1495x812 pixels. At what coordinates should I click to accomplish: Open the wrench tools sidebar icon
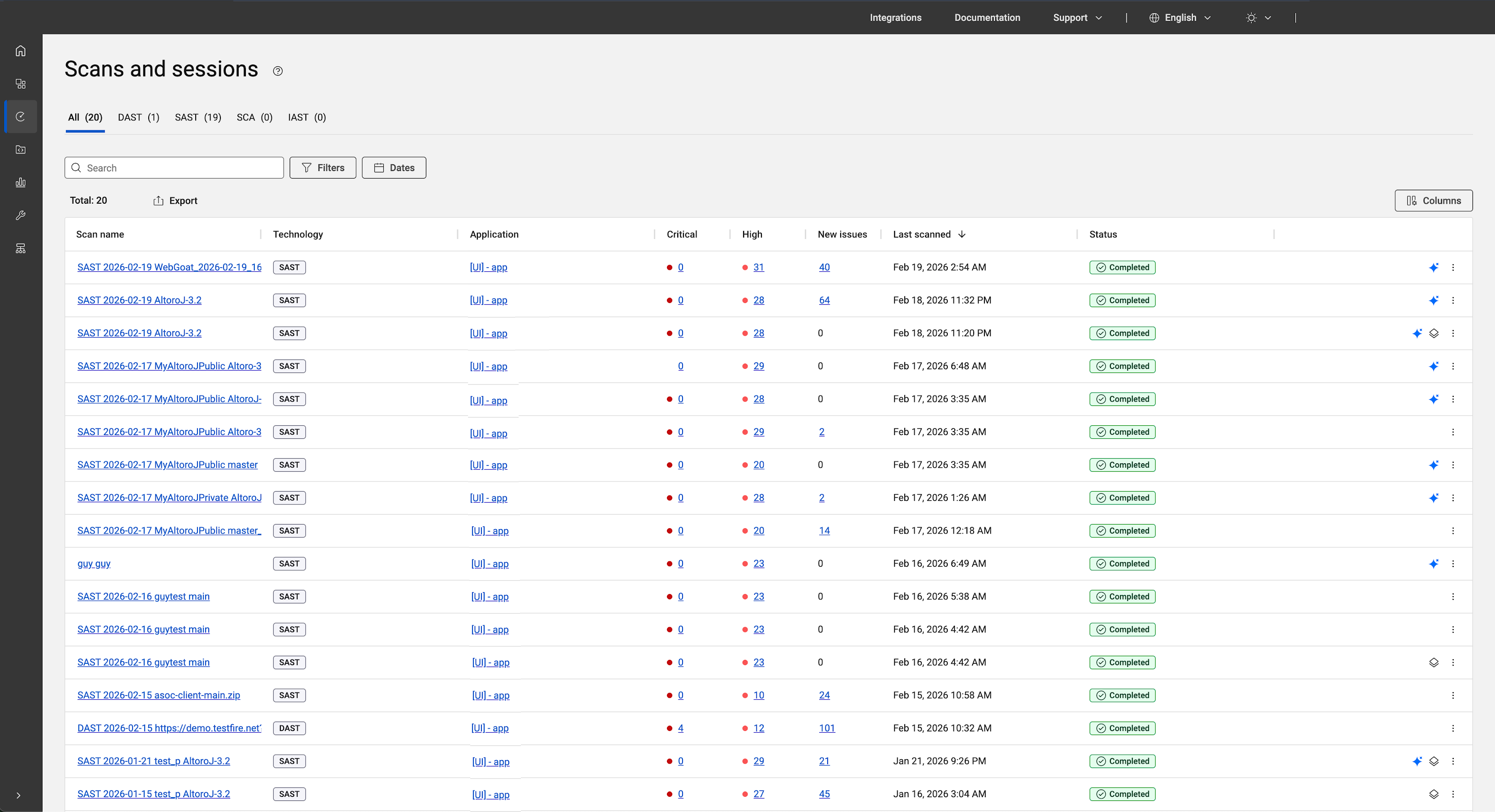point(20,216)
